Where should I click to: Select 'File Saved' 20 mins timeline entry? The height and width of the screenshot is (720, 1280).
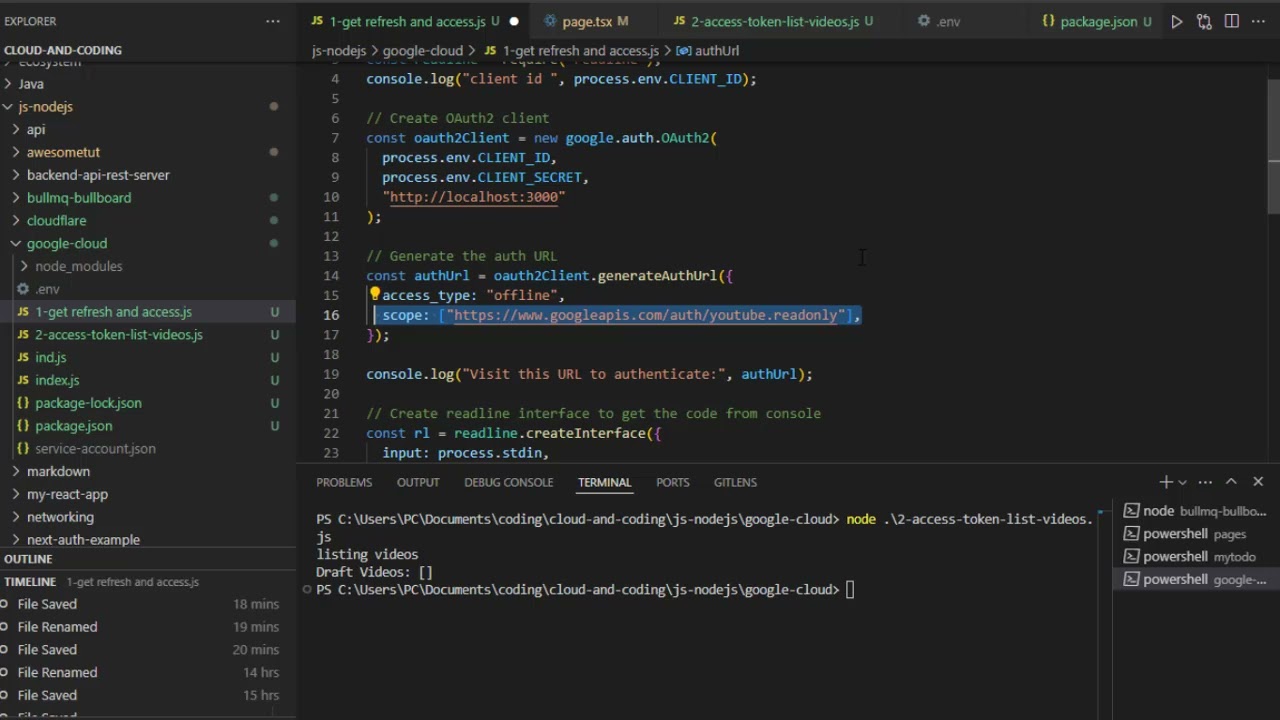tap(148, 650)
